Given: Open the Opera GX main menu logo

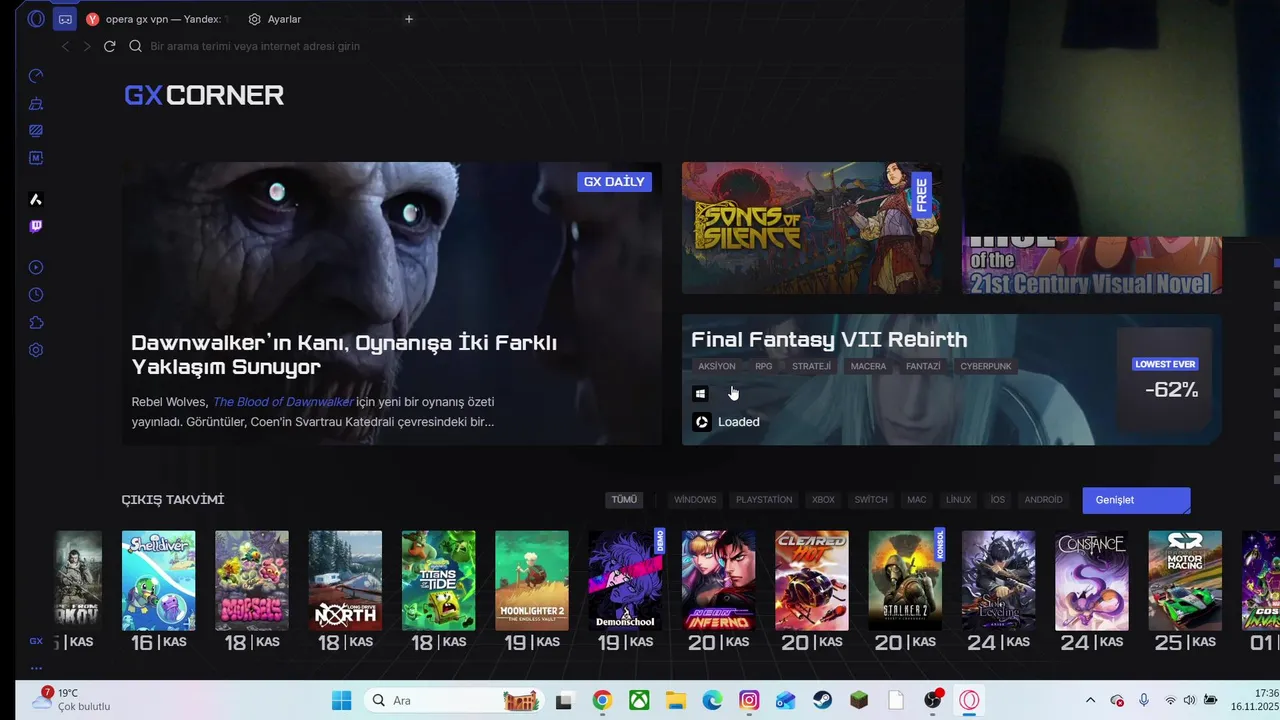Looking at the screenshot, I should click(36, 19).
